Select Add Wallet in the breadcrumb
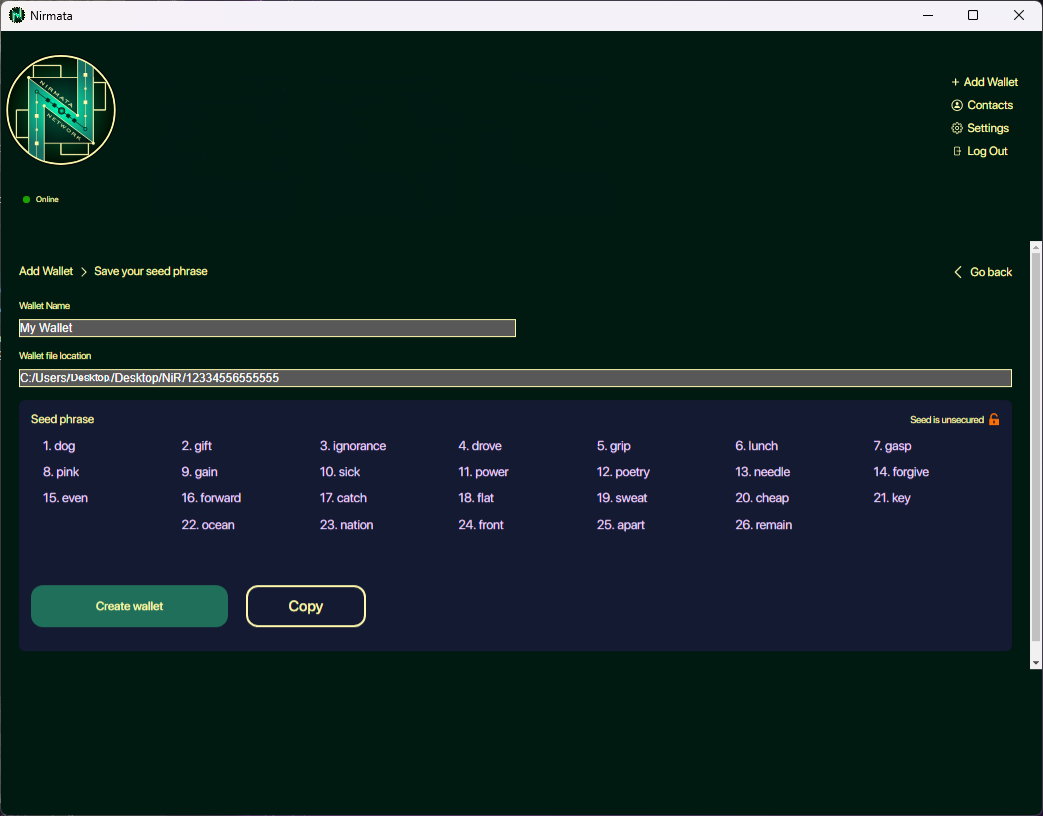Screen dimensions: 1043x816 pos(45,271)
